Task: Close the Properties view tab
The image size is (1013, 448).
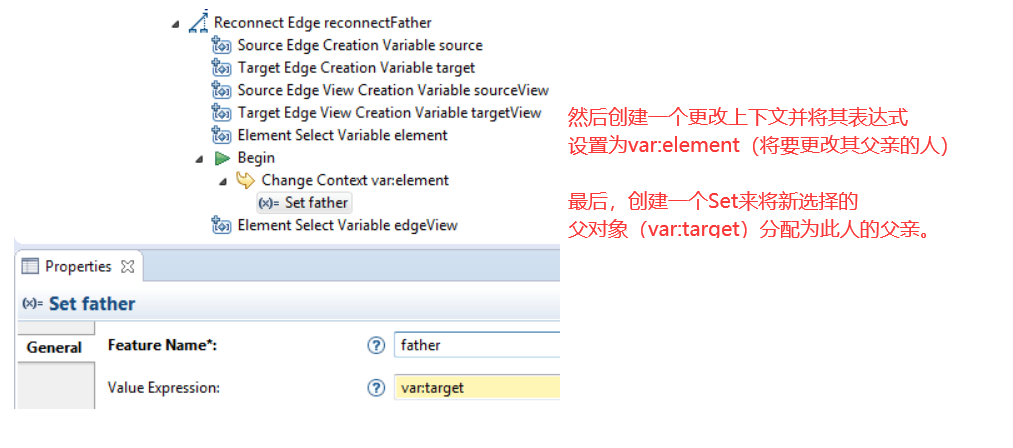Action: click(x=128, y=267)
